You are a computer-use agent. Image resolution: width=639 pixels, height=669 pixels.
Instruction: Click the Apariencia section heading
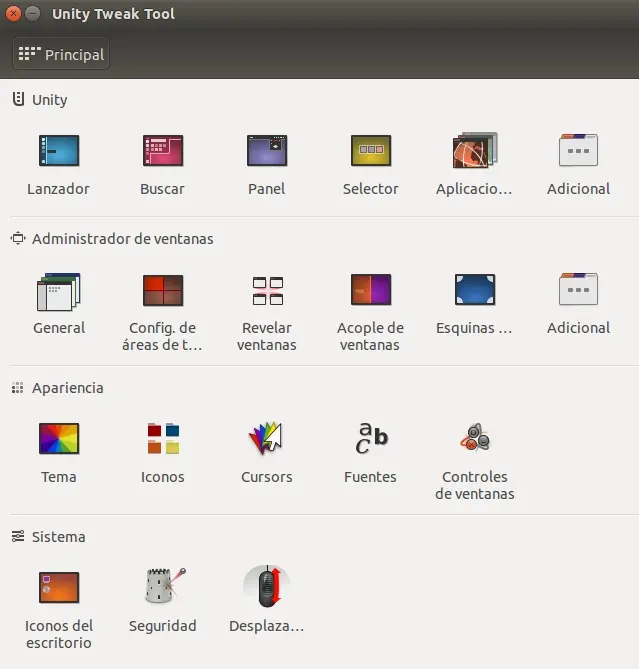click(67, 388)
